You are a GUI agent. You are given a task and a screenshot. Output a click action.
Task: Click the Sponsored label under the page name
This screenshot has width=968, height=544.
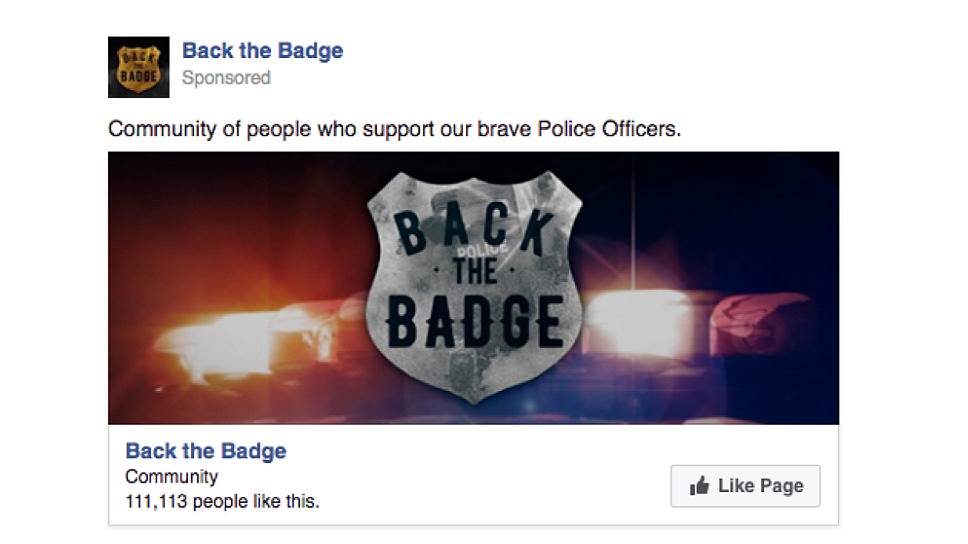pyautogui.click(x=226, y=78)
